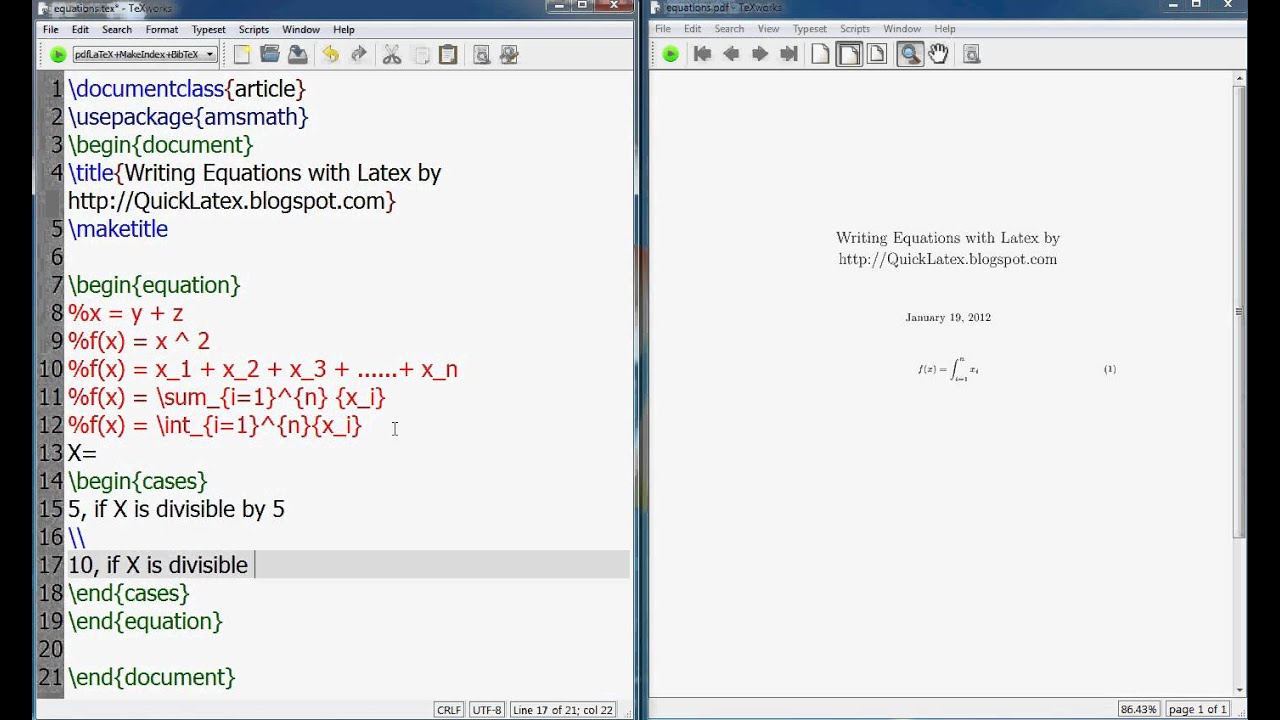
Task: Open Help menu in the PDF window
Action: tap(945, 29)
